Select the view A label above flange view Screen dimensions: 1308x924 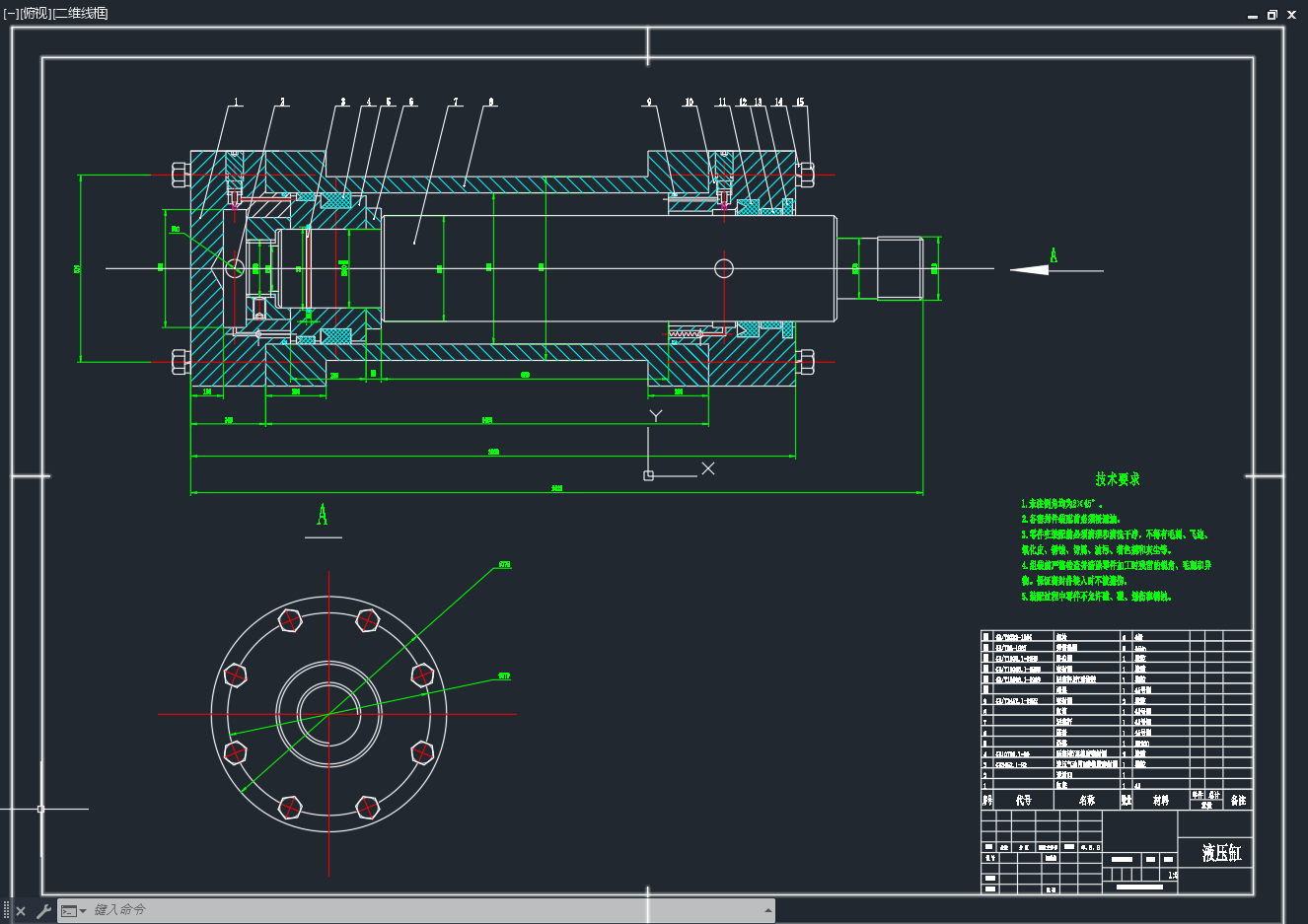click(x=323, y=515)
